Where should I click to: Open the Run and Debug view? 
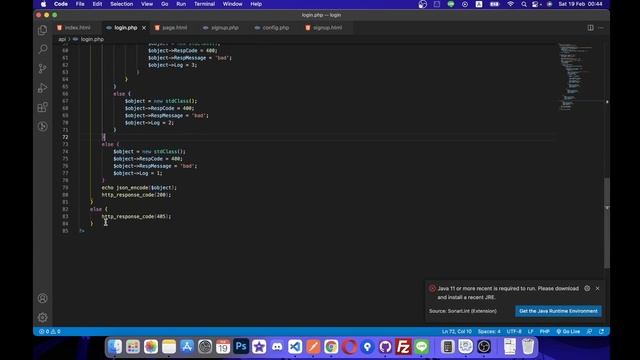pos(42,88)
